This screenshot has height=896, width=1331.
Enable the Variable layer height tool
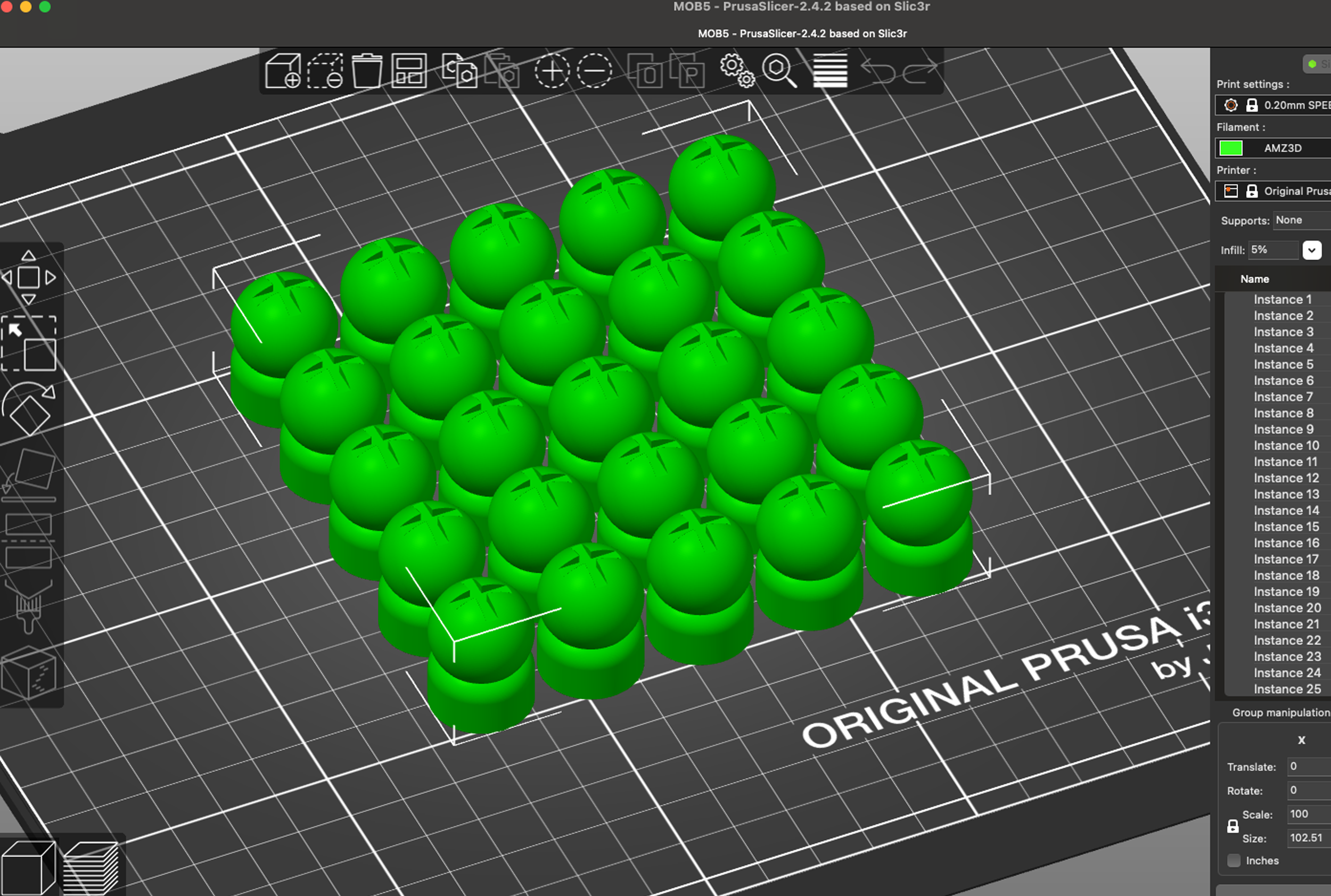pyautogui.click(x=830, y=71)
